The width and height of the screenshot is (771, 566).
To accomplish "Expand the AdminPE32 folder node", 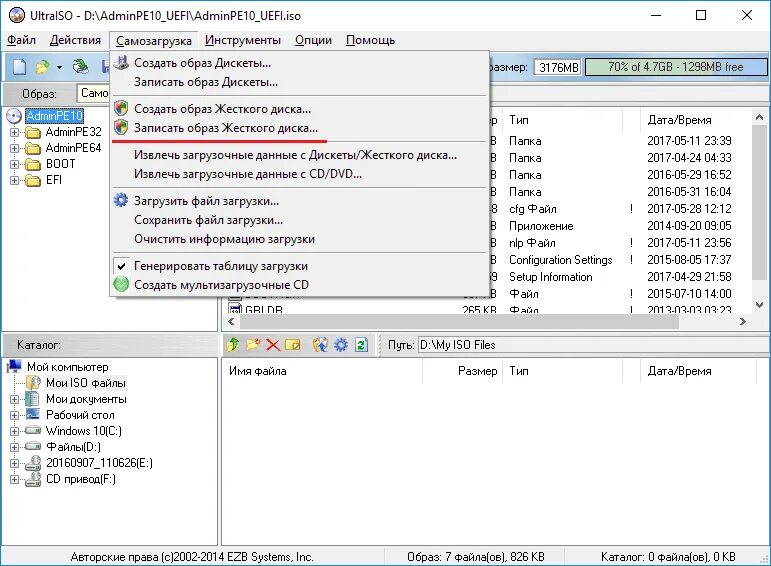I will [x=14, y=132].
